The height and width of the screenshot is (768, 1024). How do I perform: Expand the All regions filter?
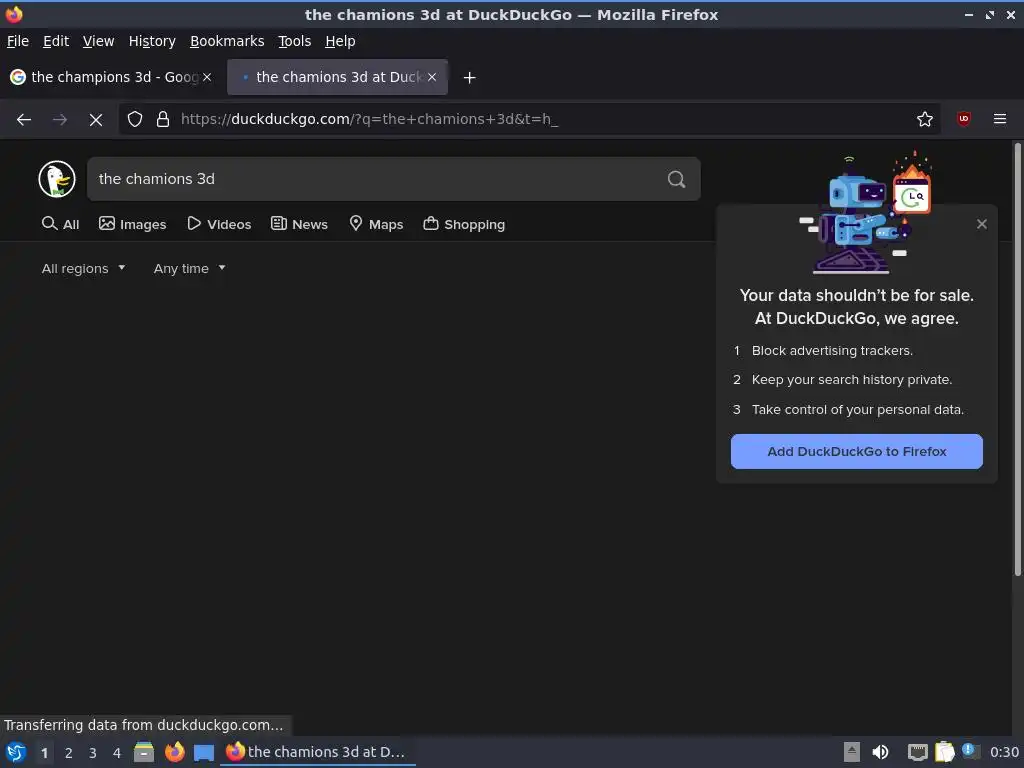click(83, 268)
